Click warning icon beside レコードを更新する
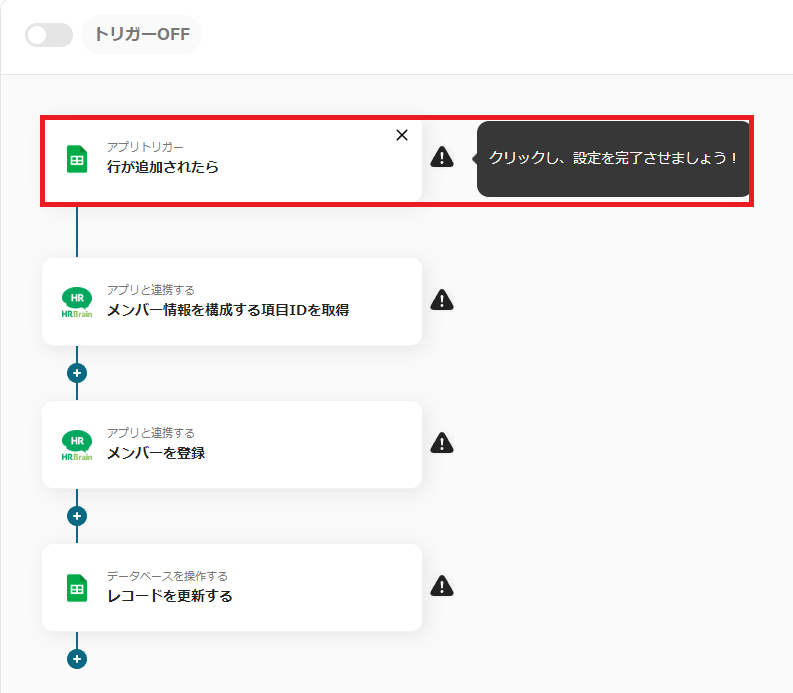 pyautogui.click(x=442, y=586)
